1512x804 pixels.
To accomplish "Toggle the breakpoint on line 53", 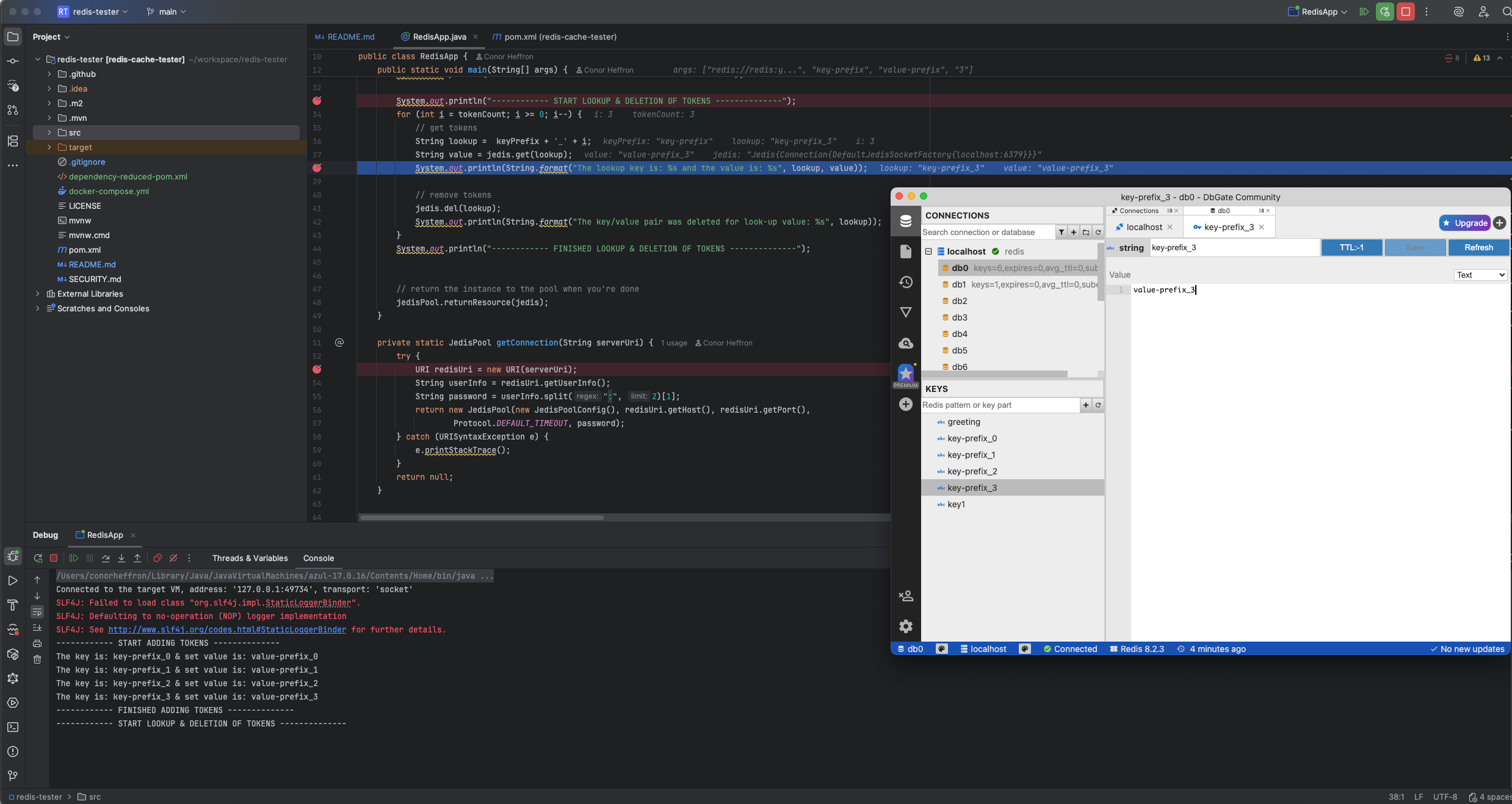I will pyautogui.click(x=317, y=369).
